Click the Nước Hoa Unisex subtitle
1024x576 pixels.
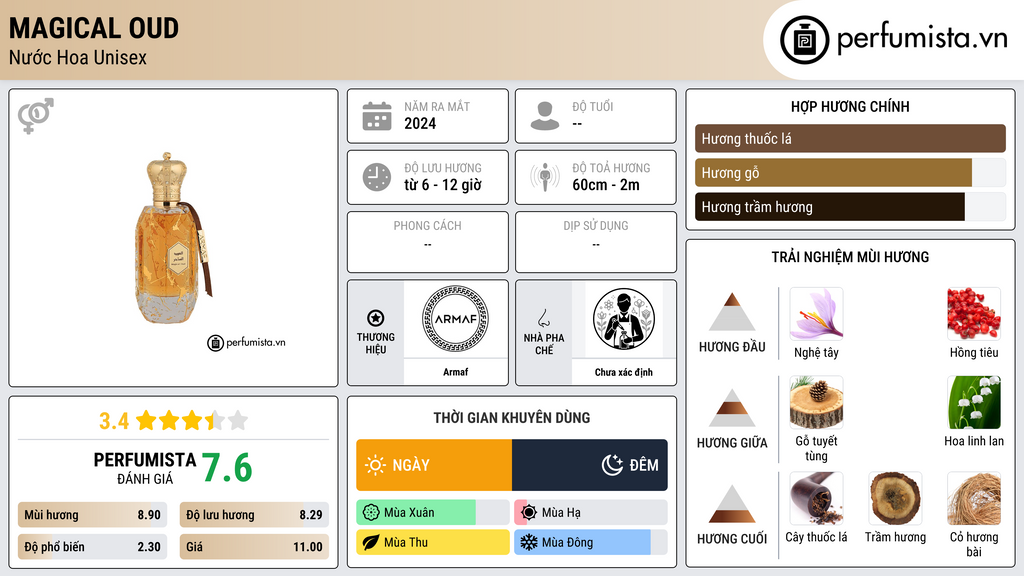[78, 57]
